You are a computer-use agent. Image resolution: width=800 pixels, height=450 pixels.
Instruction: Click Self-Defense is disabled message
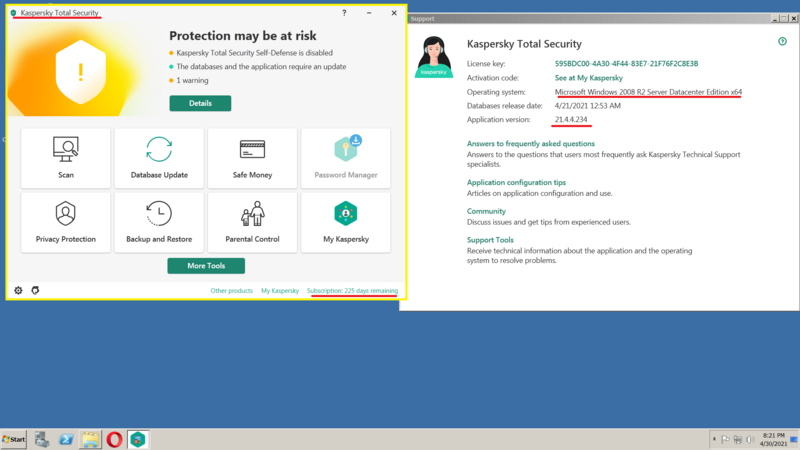[x=255, y=53]
